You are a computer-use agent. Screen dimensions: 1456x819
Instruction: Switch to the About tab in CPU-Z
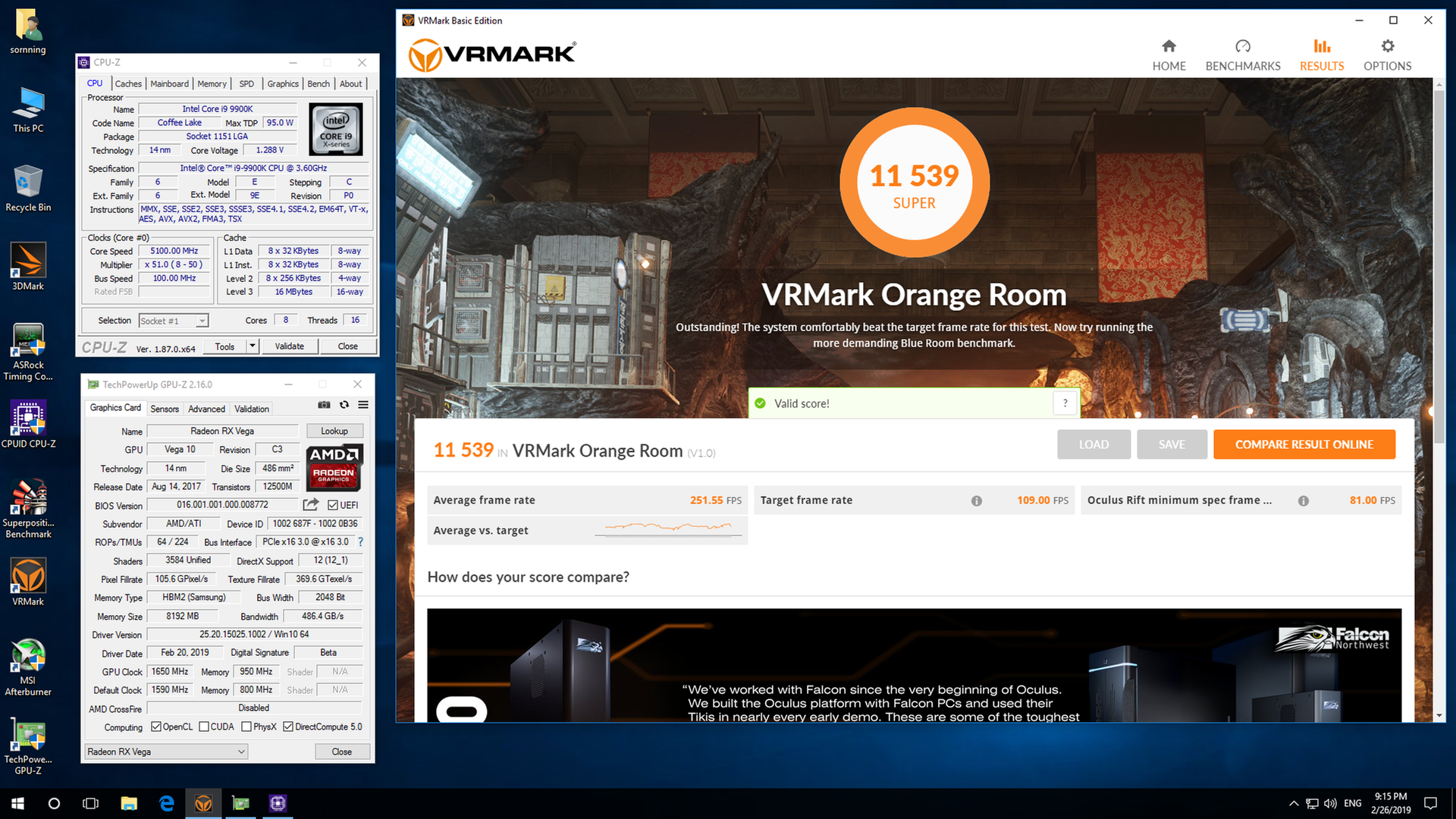point(350,83)
